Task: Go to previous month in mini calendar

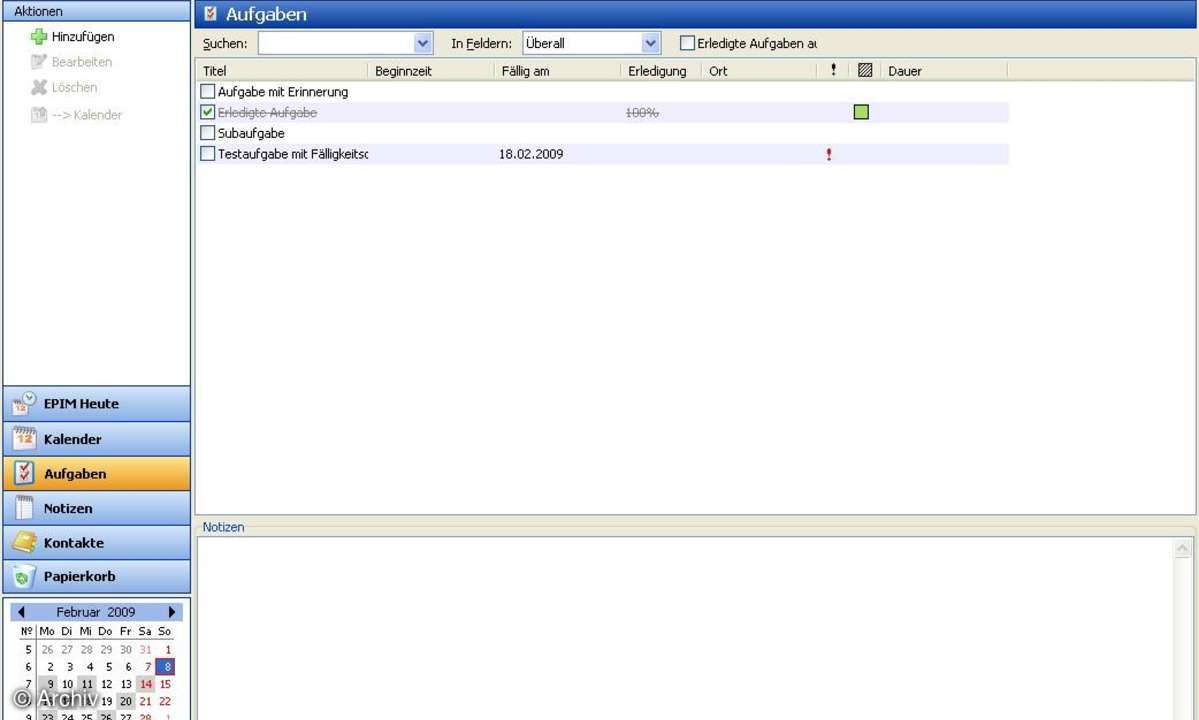Action: click(x=21, y=611)
